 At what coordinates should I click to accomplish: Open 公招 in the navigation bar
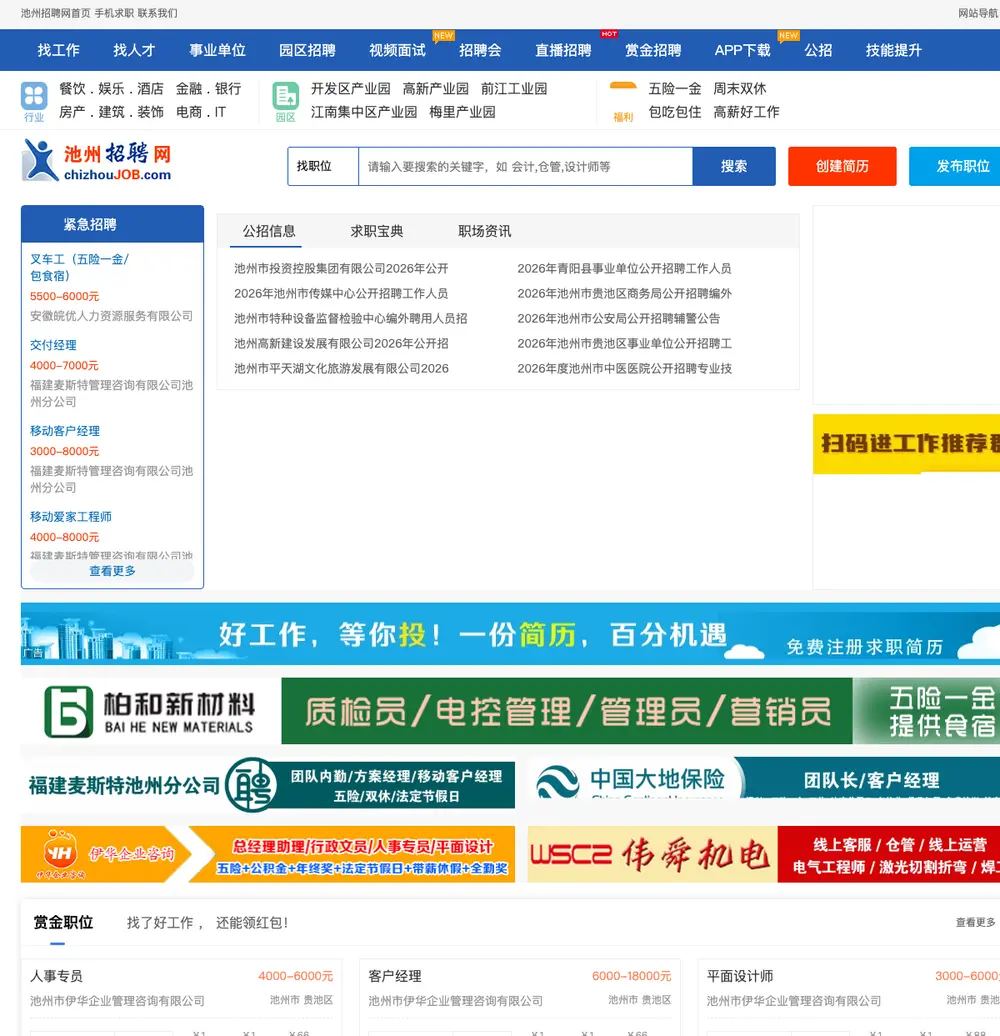click(818, 50)
